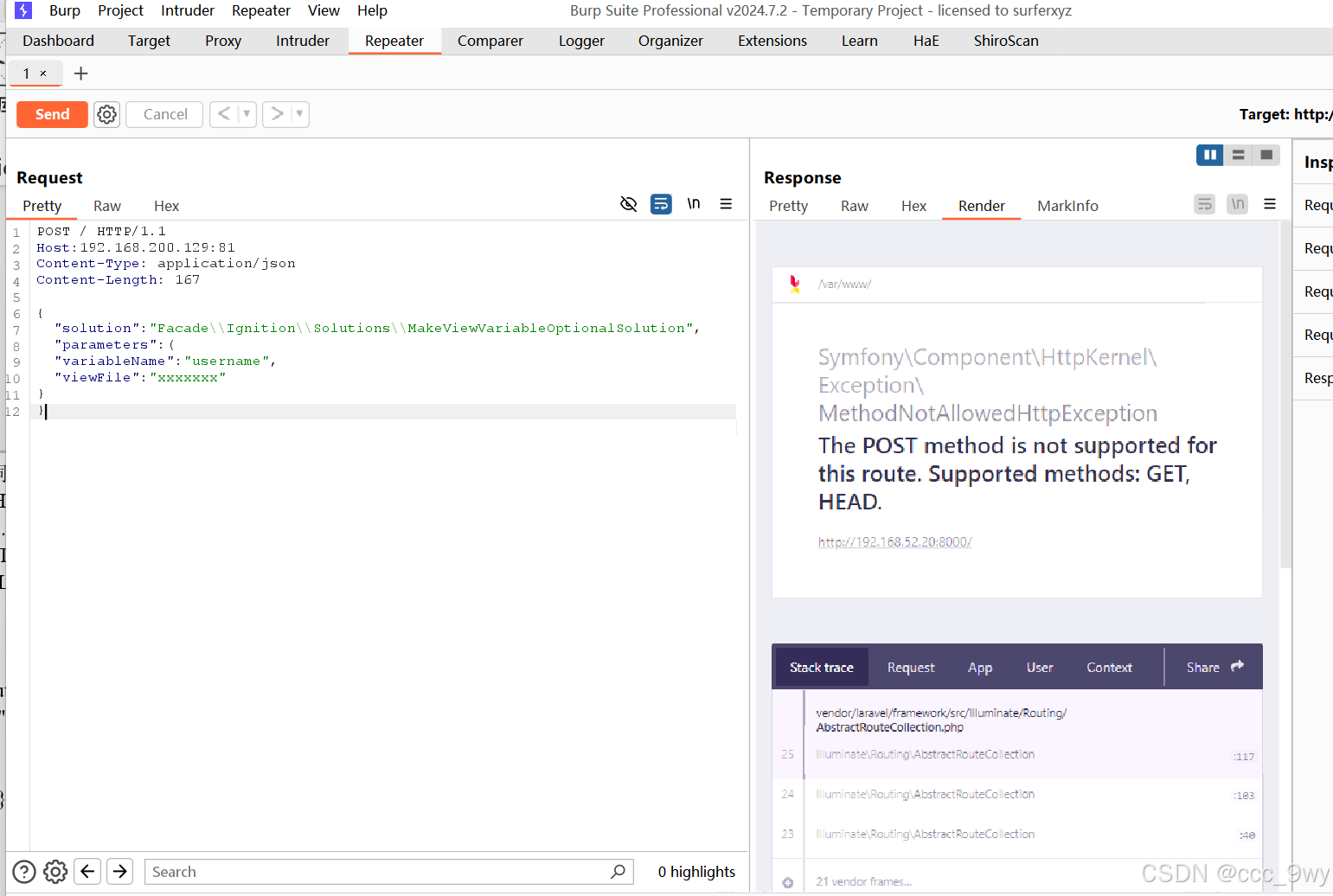This screenshot has width=1333, height=896.
Task: Close Repeater tab 1
Action: (43, 74)
